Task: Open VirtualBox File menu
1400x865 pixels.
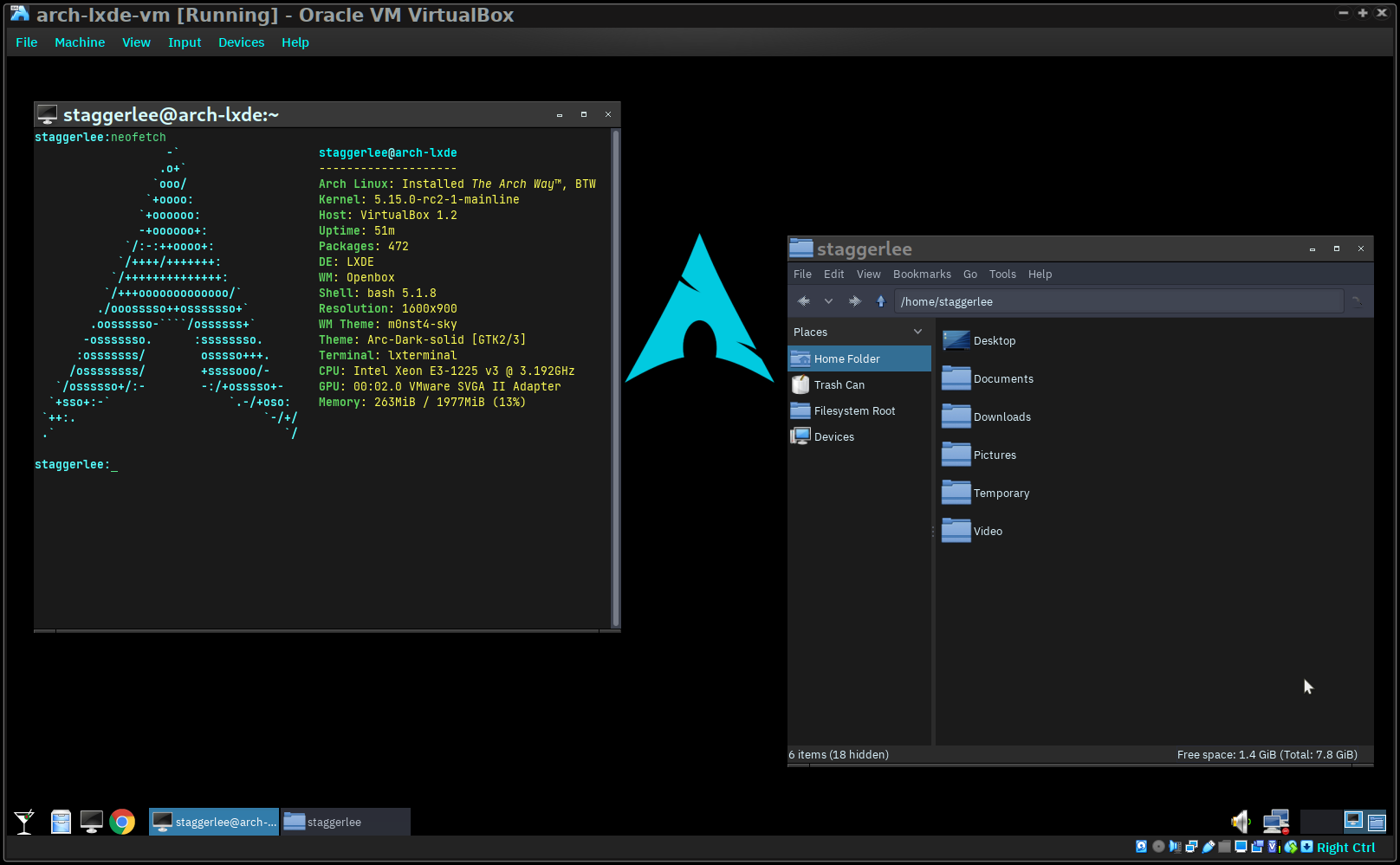Action: coord(27,42)
